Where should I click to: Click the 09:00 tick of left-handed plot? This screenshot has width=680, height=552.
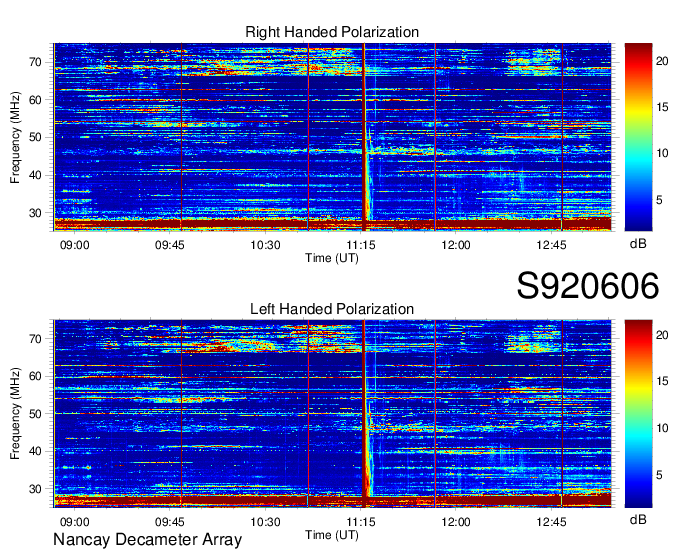[75, 522]
